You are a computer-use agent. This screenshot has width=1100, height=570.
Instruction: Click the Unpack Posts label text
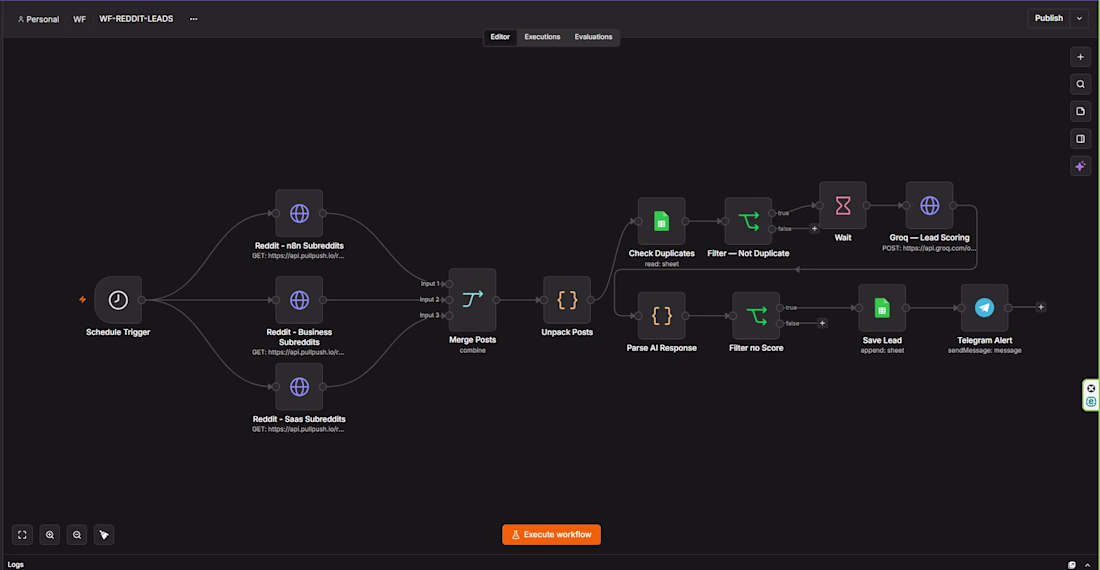tap(567, 332)
